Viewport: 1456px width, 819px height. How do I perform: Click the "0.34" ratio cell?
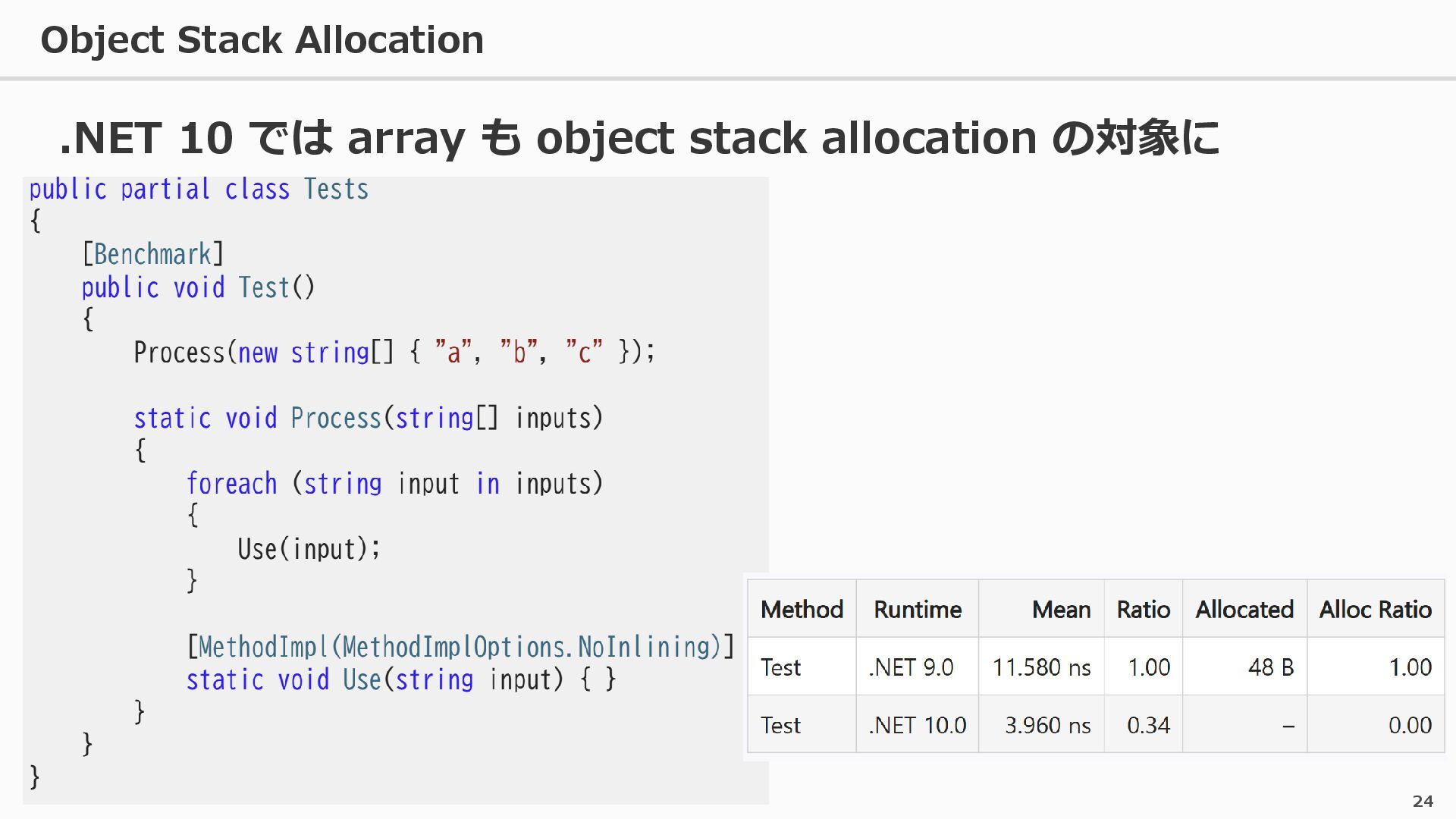coord(1148,726)
